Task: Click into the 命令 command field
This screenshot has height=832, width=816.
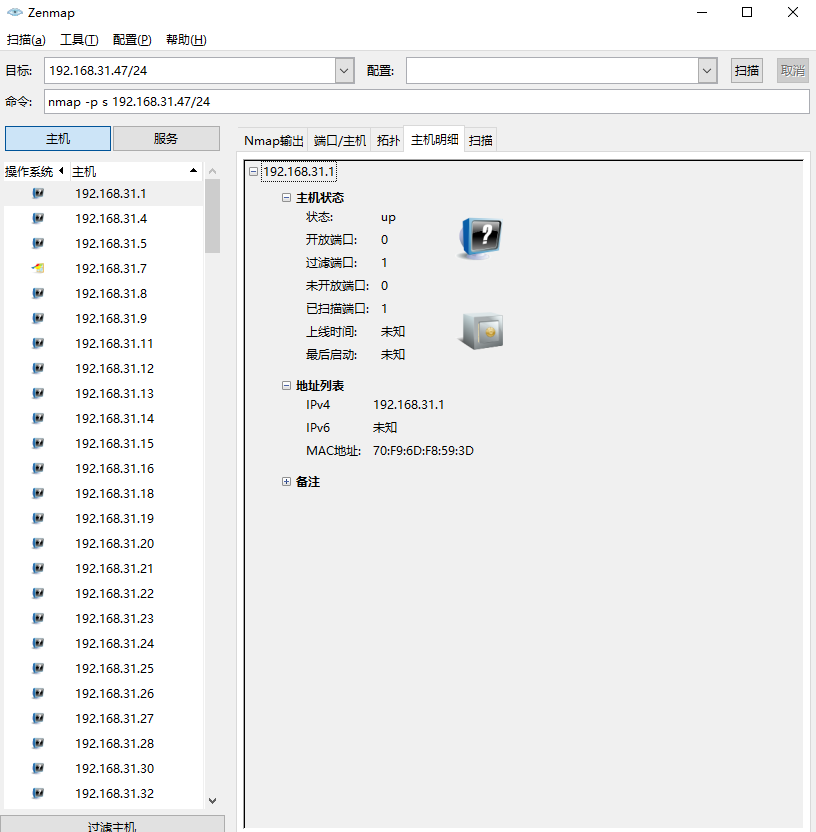Action: point(427,101)
